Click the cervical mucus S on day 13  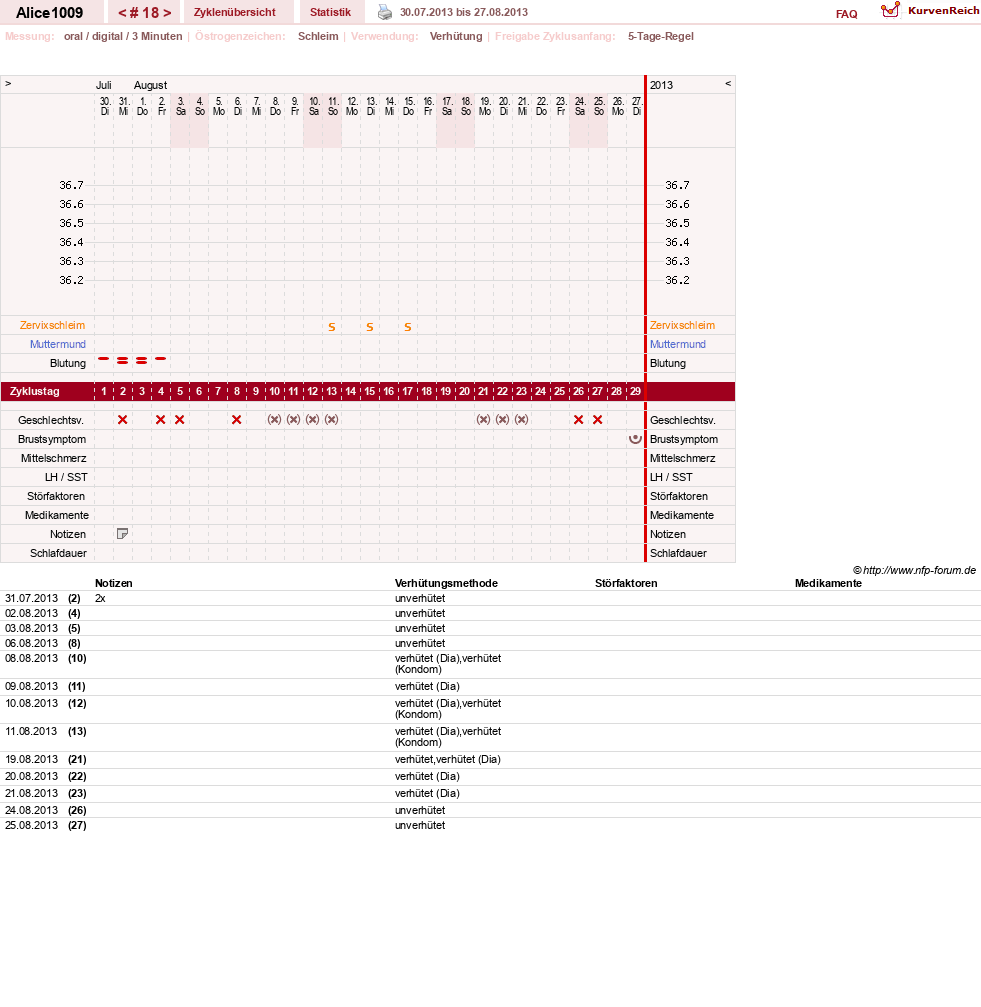coord(332,327)
